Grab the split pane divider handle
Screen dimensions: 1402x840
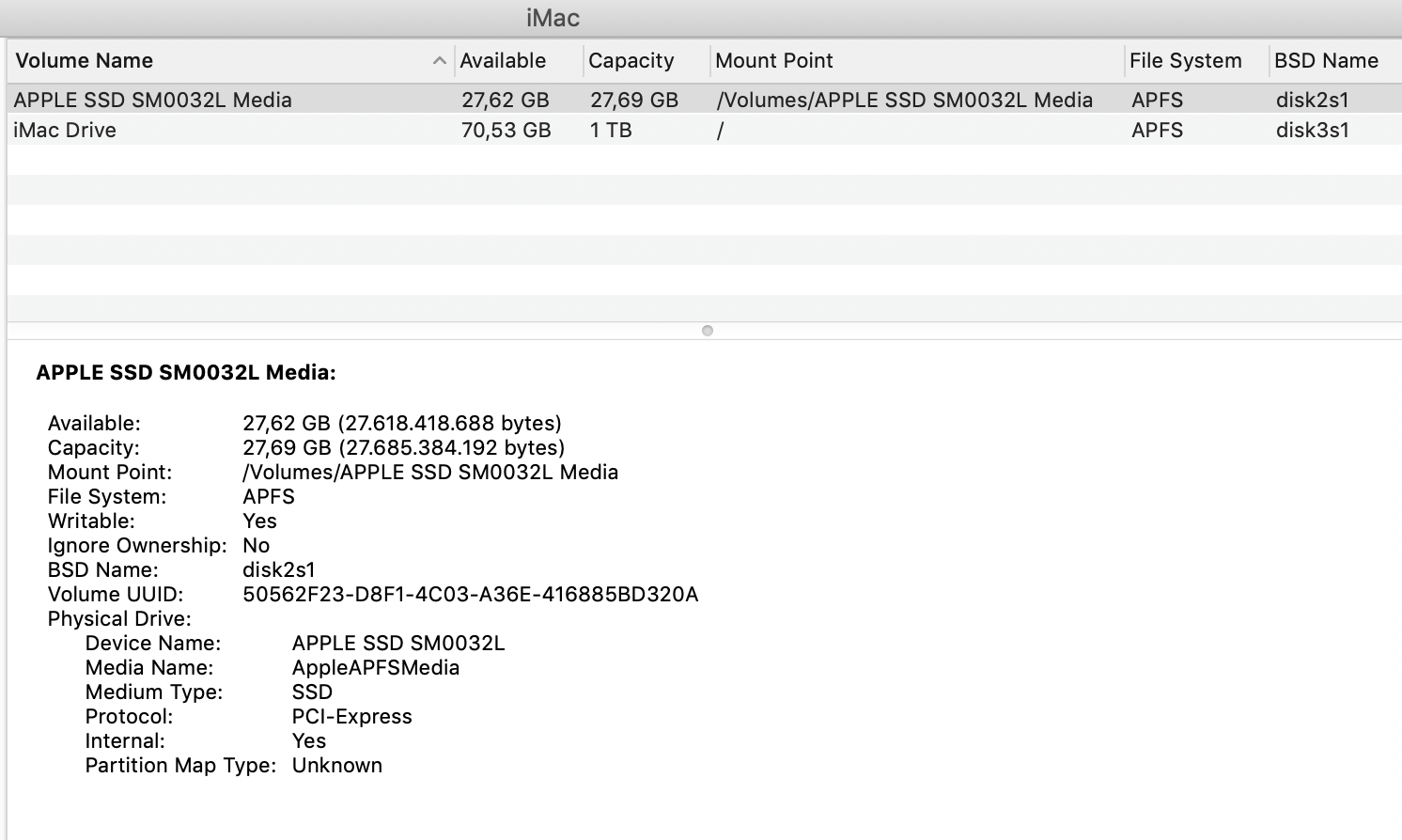(708, 331)
